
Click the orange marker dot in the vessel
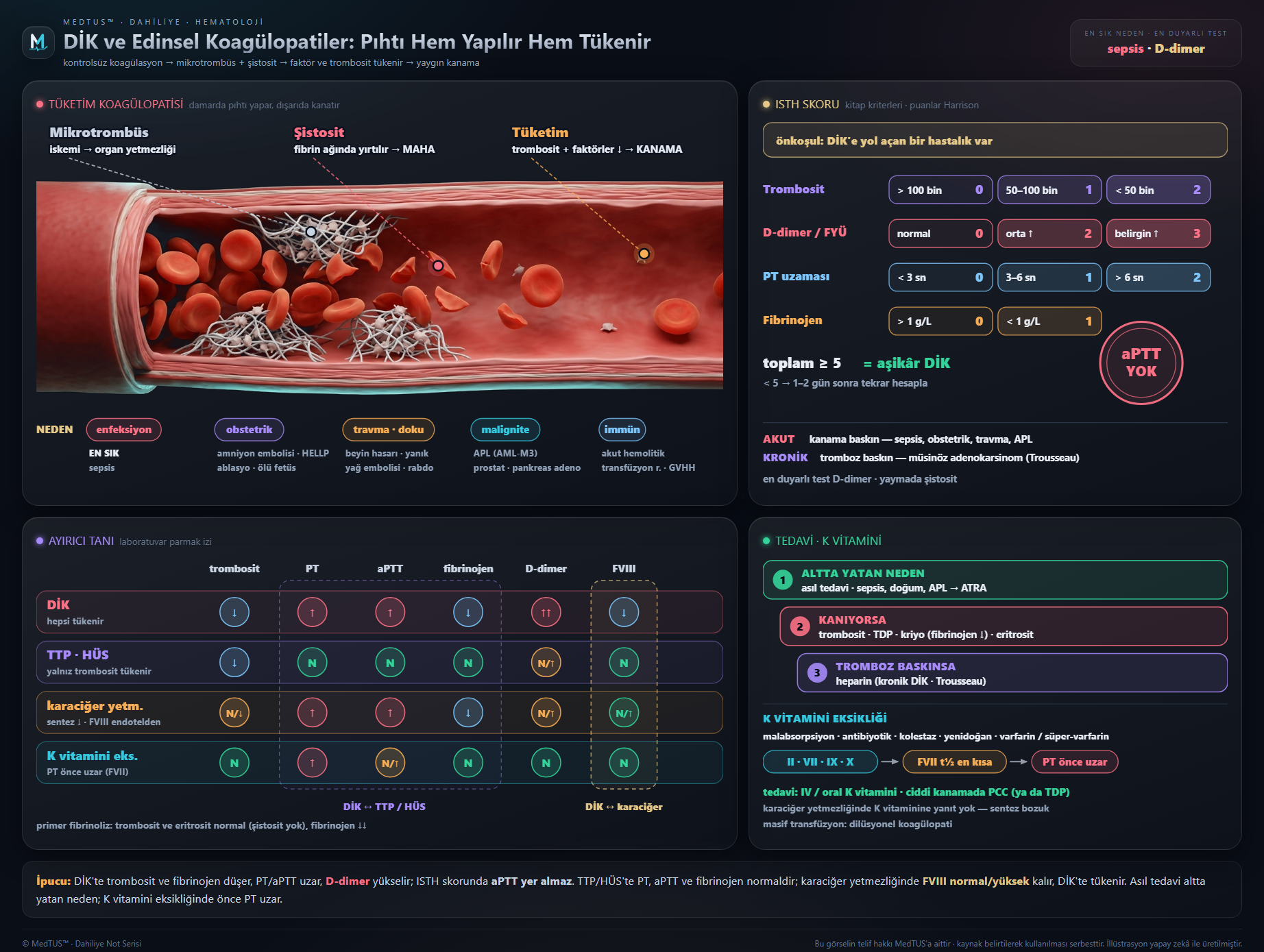click(x=644, y=254)
